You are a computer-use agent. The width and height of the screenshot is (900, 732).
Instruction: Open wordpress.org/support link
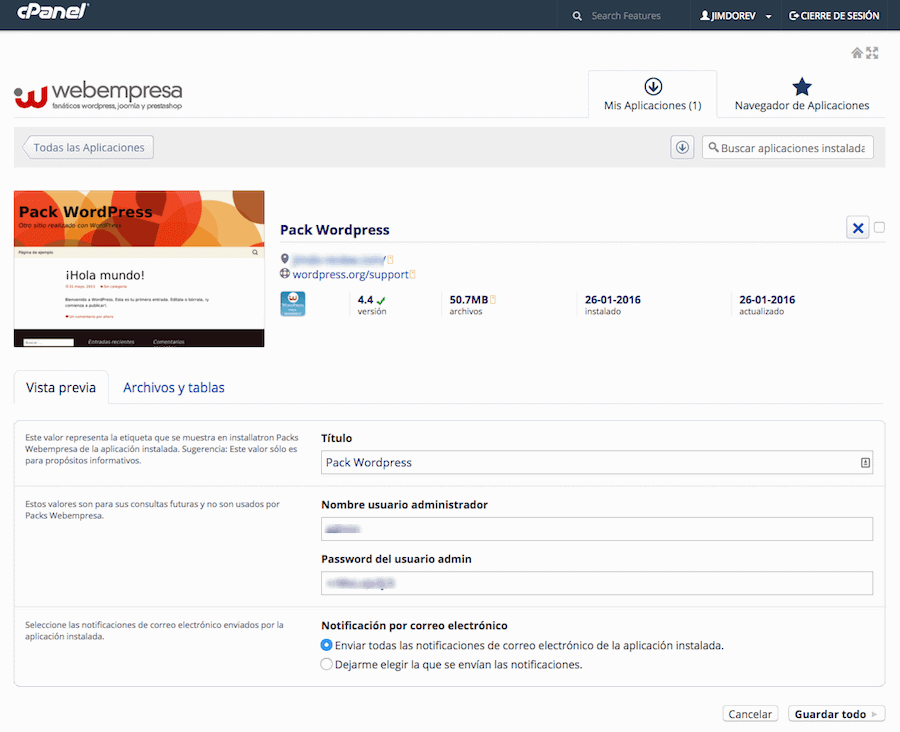pos(351,274)
